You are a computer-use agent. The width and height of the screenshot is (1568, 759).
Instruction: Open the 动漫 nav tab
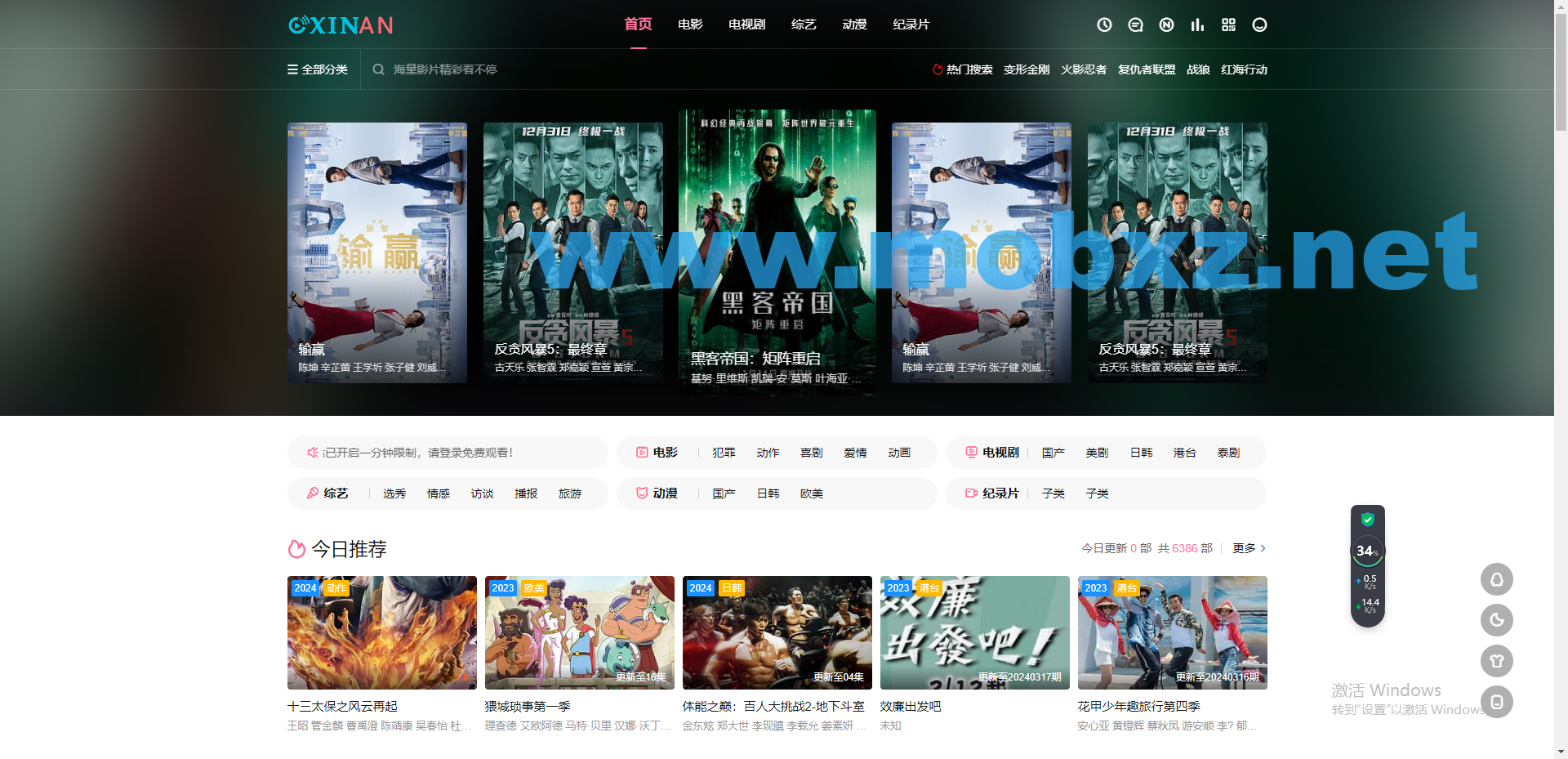pyautogui.click(x=854, y=25)
